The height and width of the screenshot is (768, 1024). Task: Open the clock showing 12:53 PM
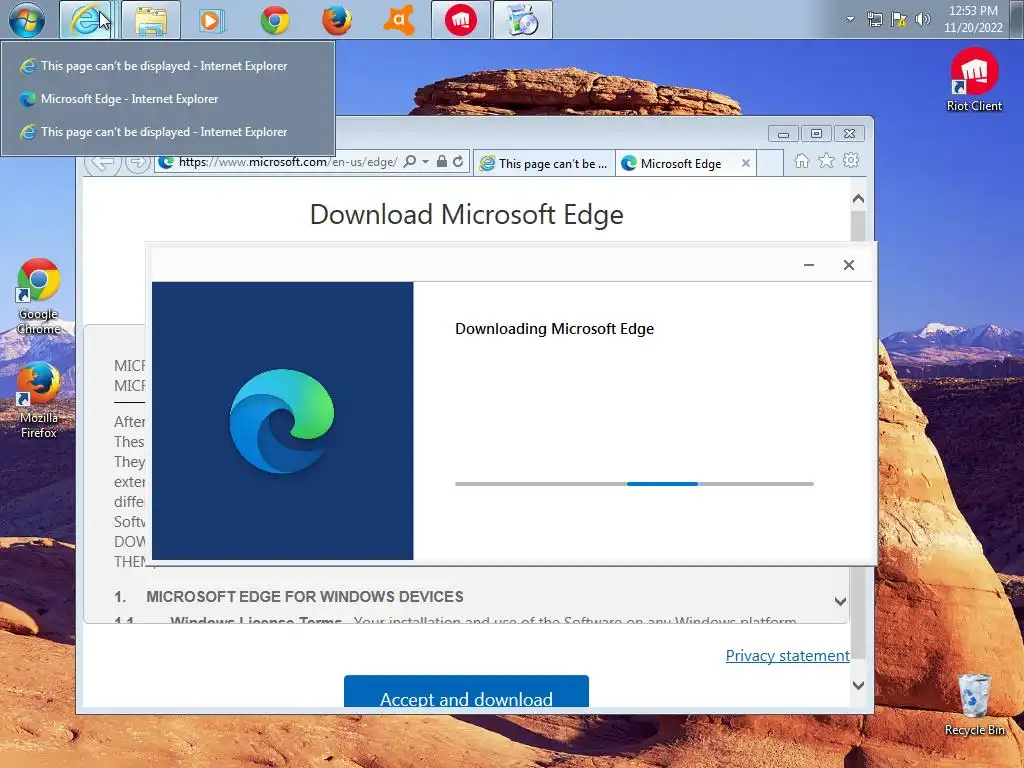[973, 19]
